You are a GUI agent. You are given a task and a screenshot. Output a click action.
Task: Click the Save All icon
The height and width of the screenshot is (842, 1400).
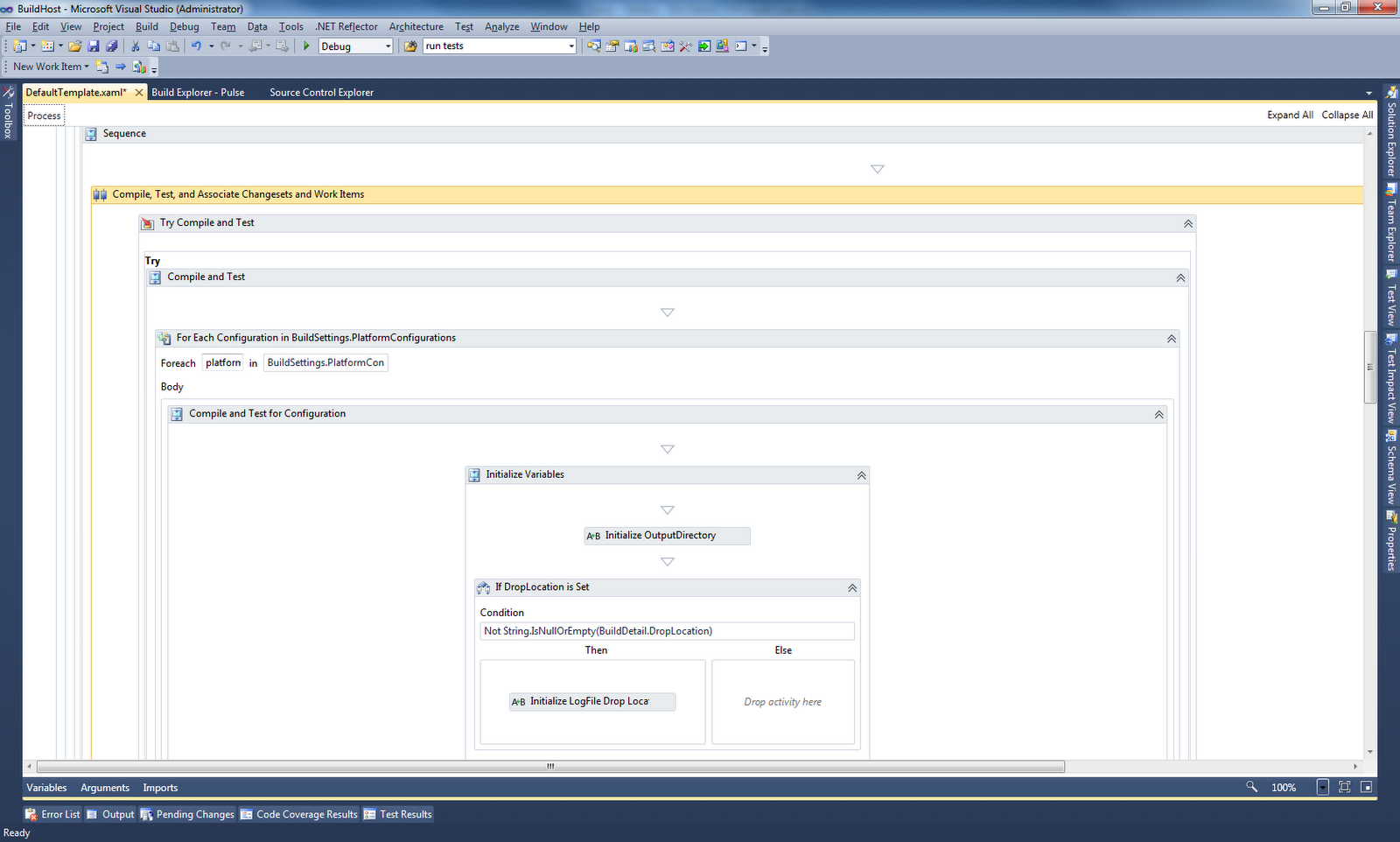112,46
